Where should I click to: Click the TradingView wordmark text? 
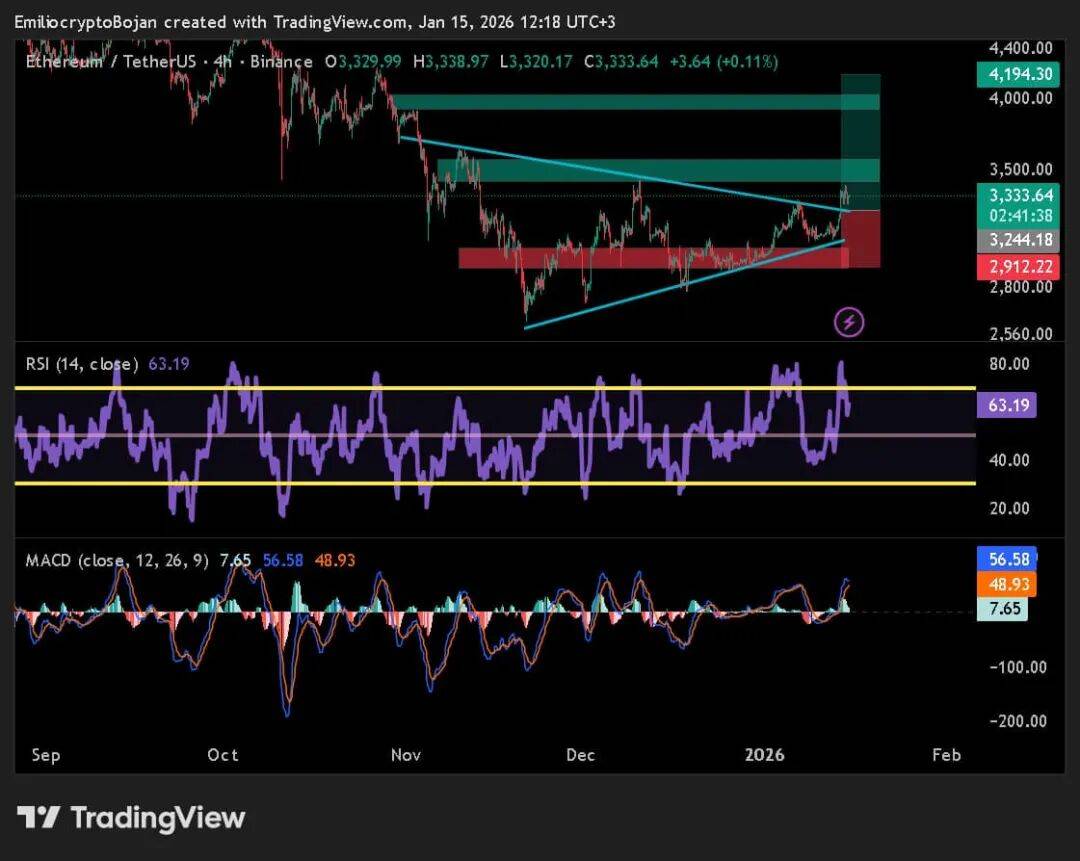point(158,817)
